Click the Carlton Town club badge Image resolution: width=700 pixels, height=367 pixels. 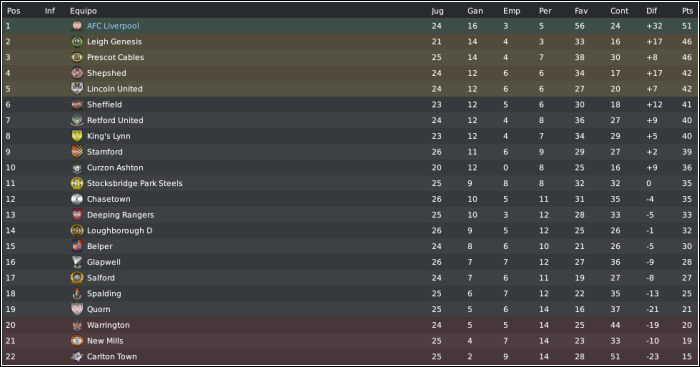point(77,356)
